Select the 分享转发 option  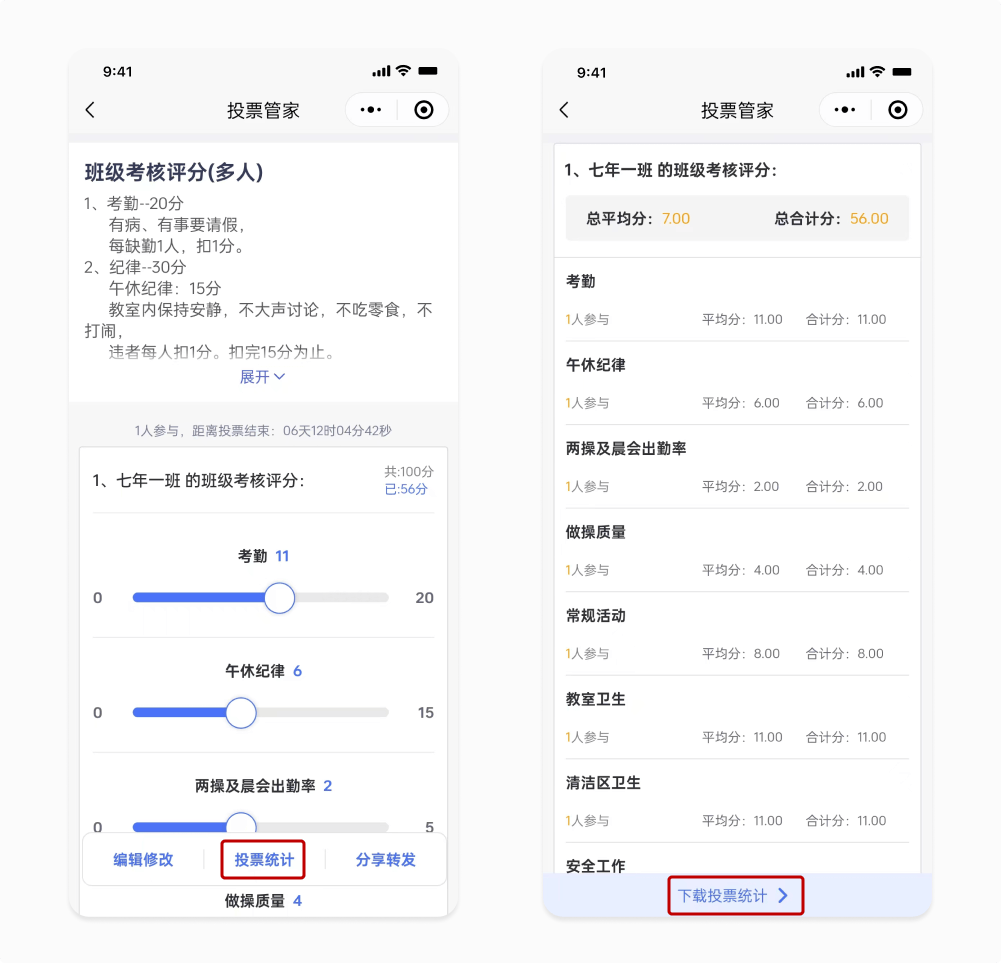pos(386,860)
